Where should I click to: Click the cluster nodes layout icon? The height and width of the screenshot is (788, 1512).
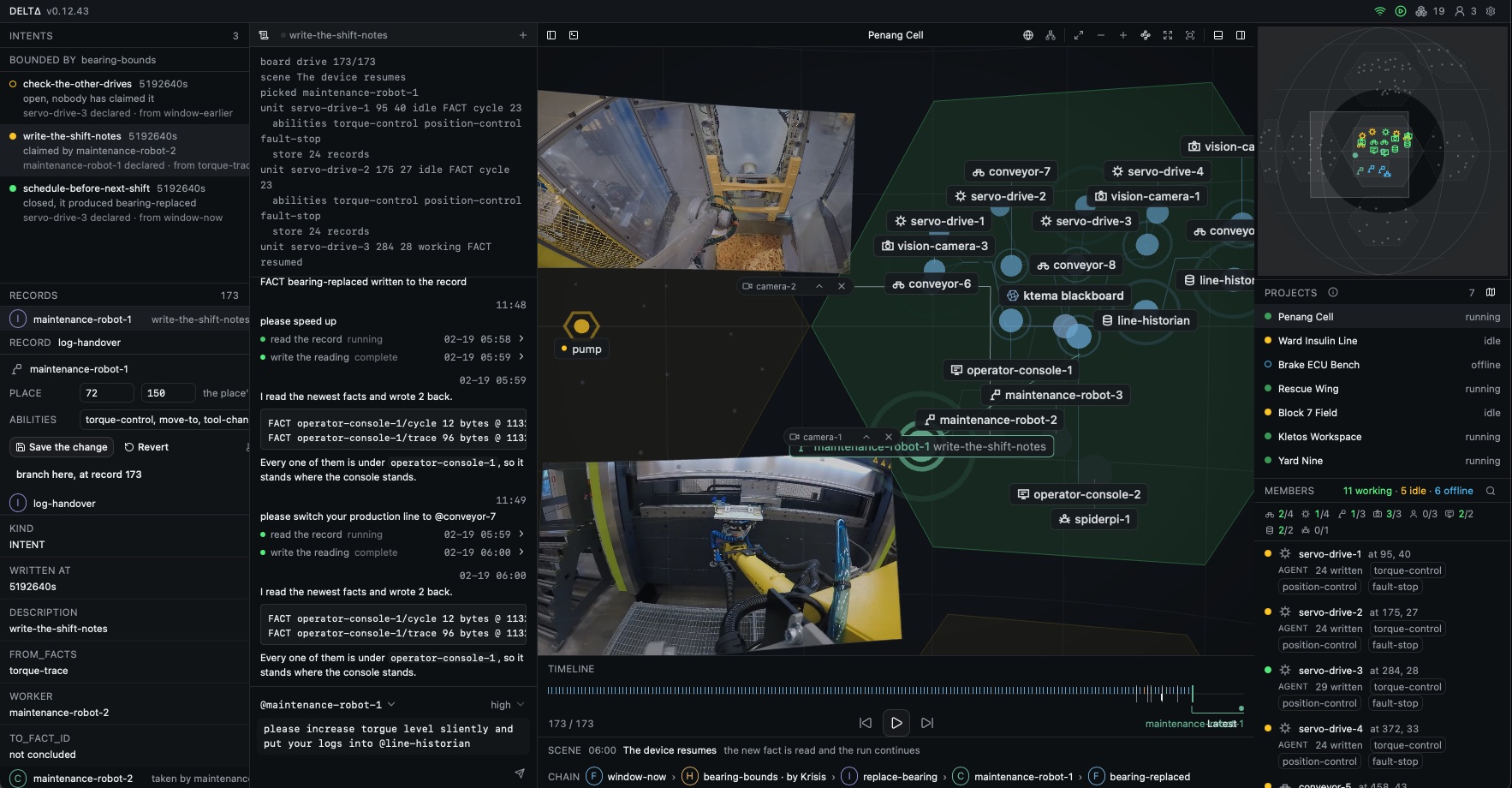[x=1146, y=35]
